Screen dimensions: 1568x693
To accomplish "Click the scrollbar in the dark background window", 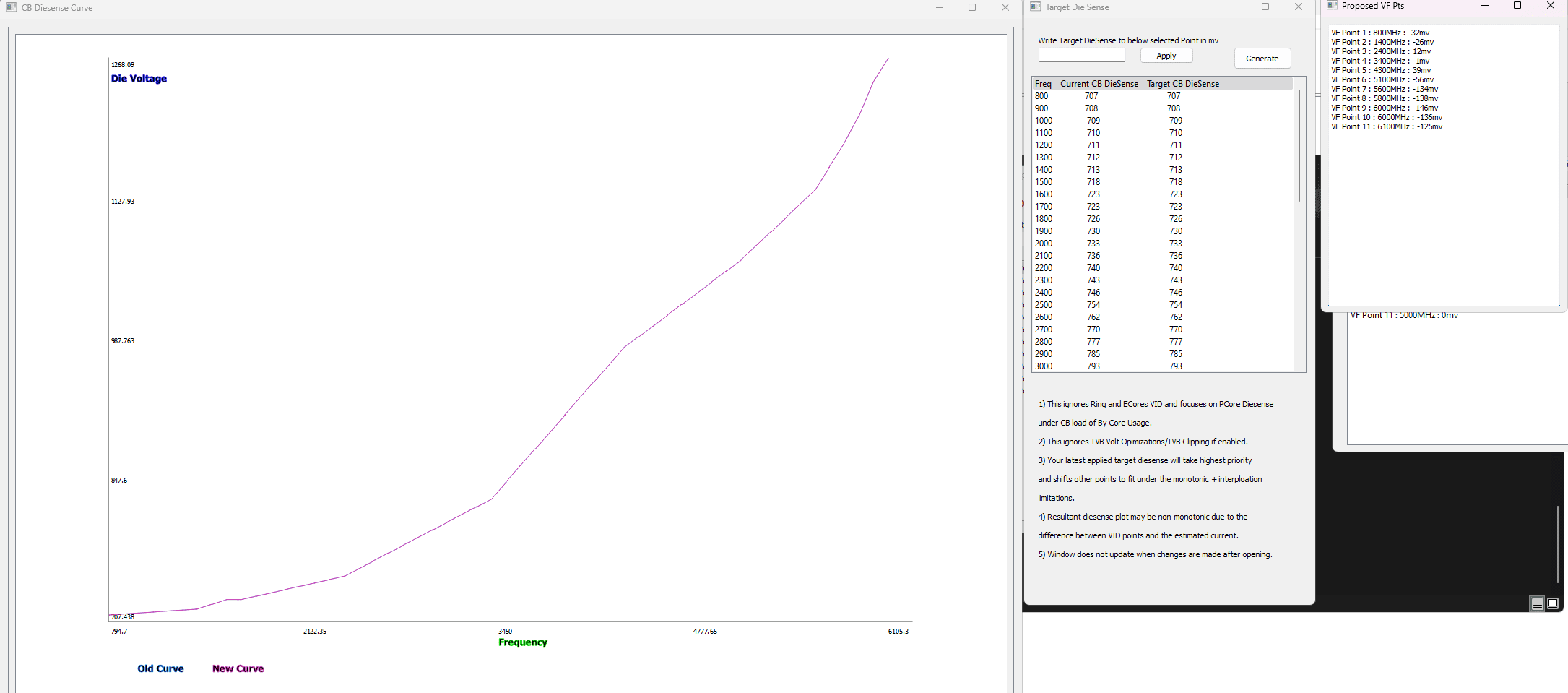I will click(x=1558, y=543).
